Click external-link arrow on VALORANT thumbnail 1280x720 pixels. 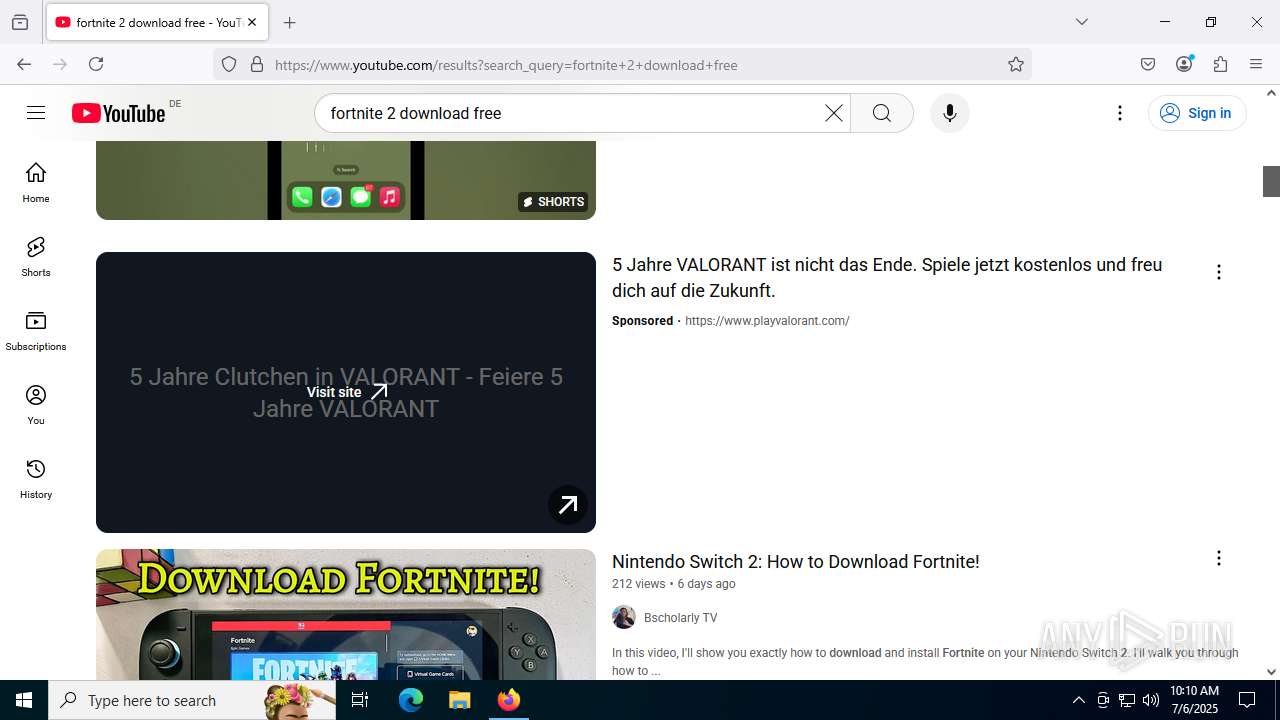pyautogui.click(x=568, y=505)
